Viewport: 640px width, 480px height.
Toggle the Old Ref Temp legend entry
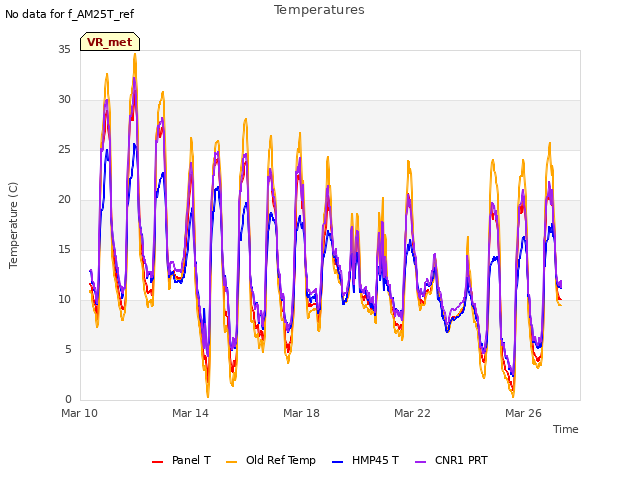tap(271, 460)
